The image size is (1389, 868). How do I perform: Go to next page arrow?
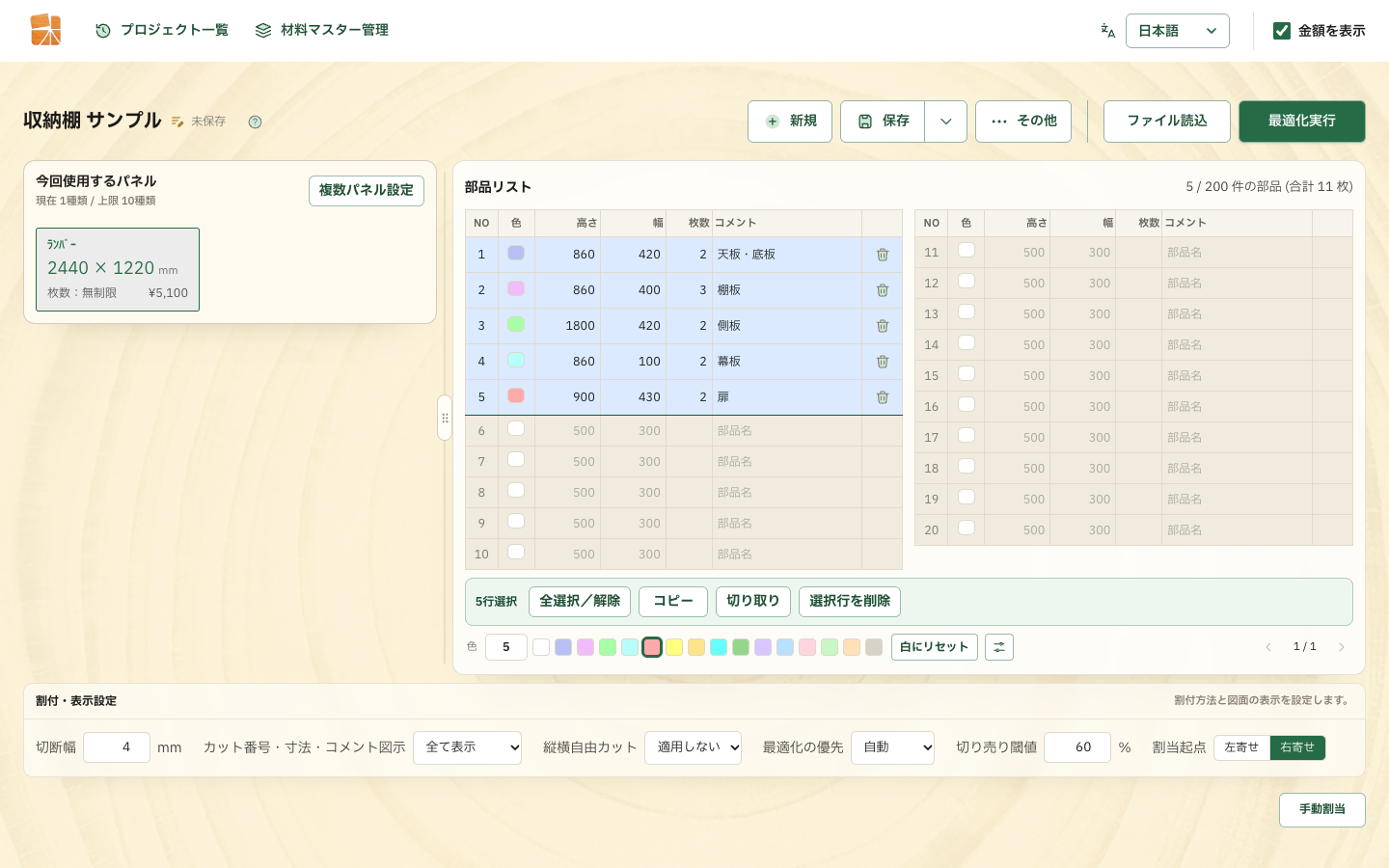click(x=1341, y=647)
